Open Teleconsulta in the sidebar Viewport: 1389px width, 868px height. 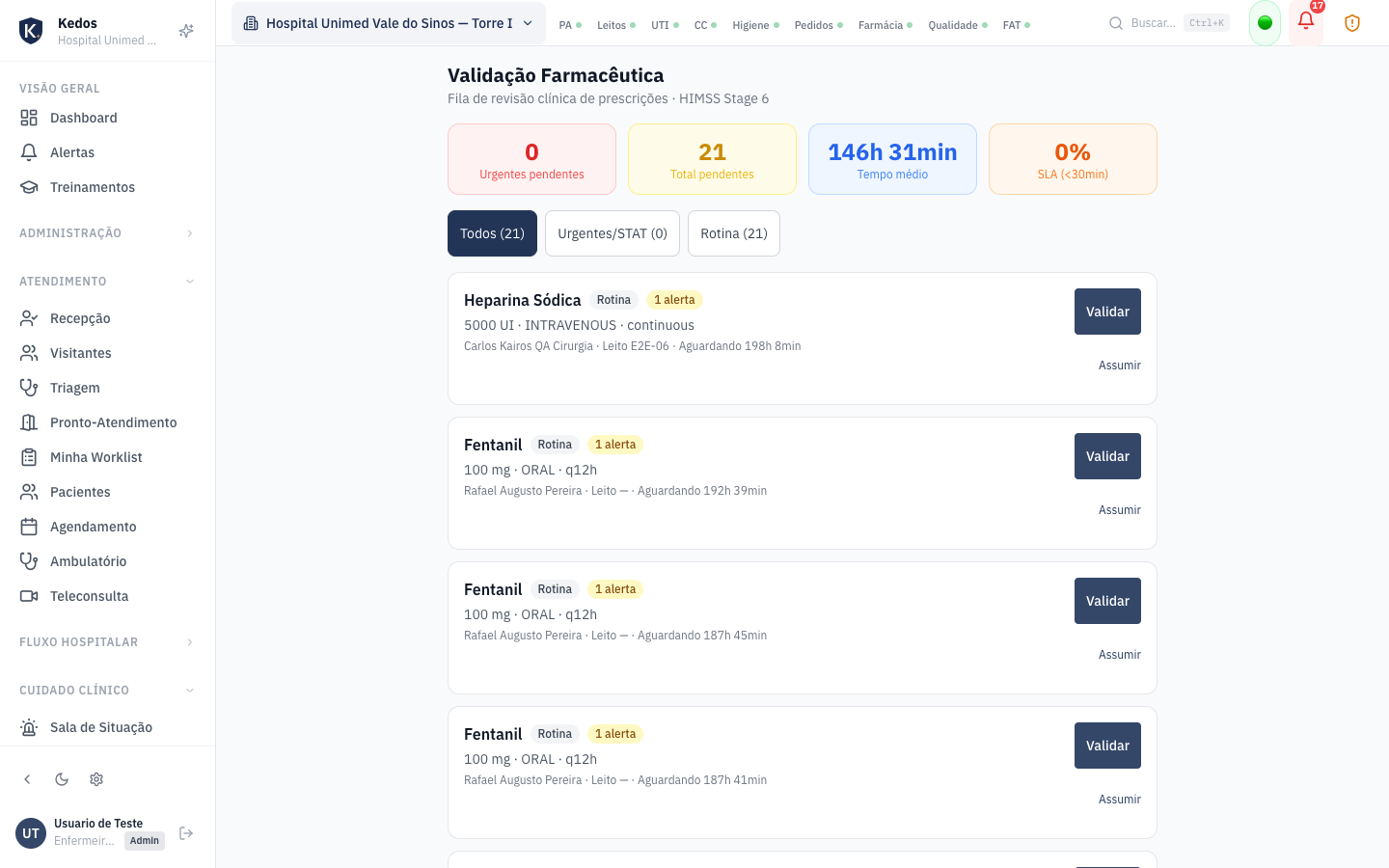point(107,596)
